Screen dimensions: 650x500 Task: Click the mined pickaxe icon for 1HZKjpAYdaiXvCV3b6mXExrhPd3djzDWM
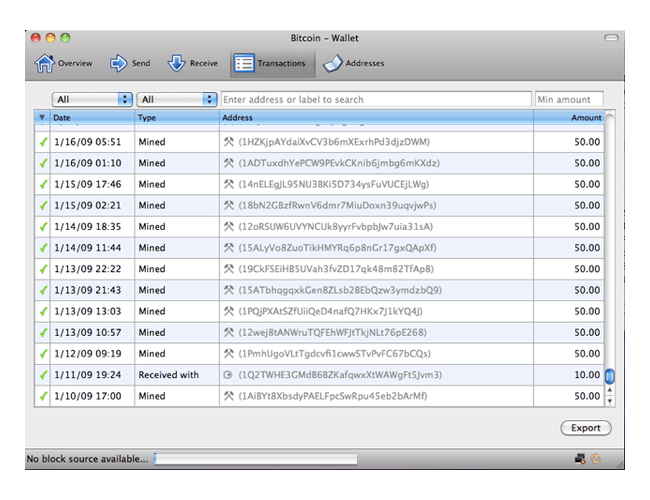[x=228, y=142]
